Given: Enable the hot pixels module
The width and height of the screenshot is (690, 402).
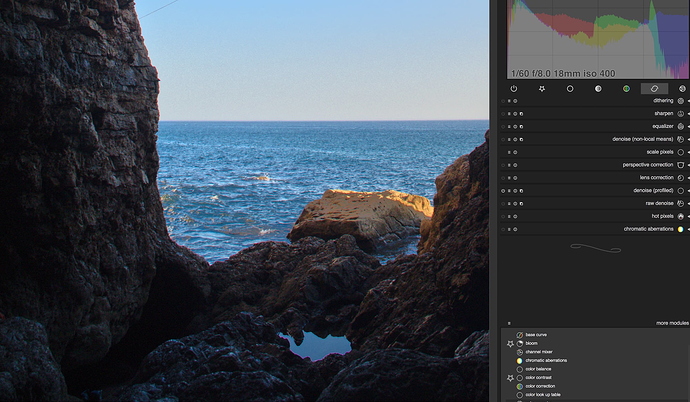Looking at the screenshot, I should point(503,216).
